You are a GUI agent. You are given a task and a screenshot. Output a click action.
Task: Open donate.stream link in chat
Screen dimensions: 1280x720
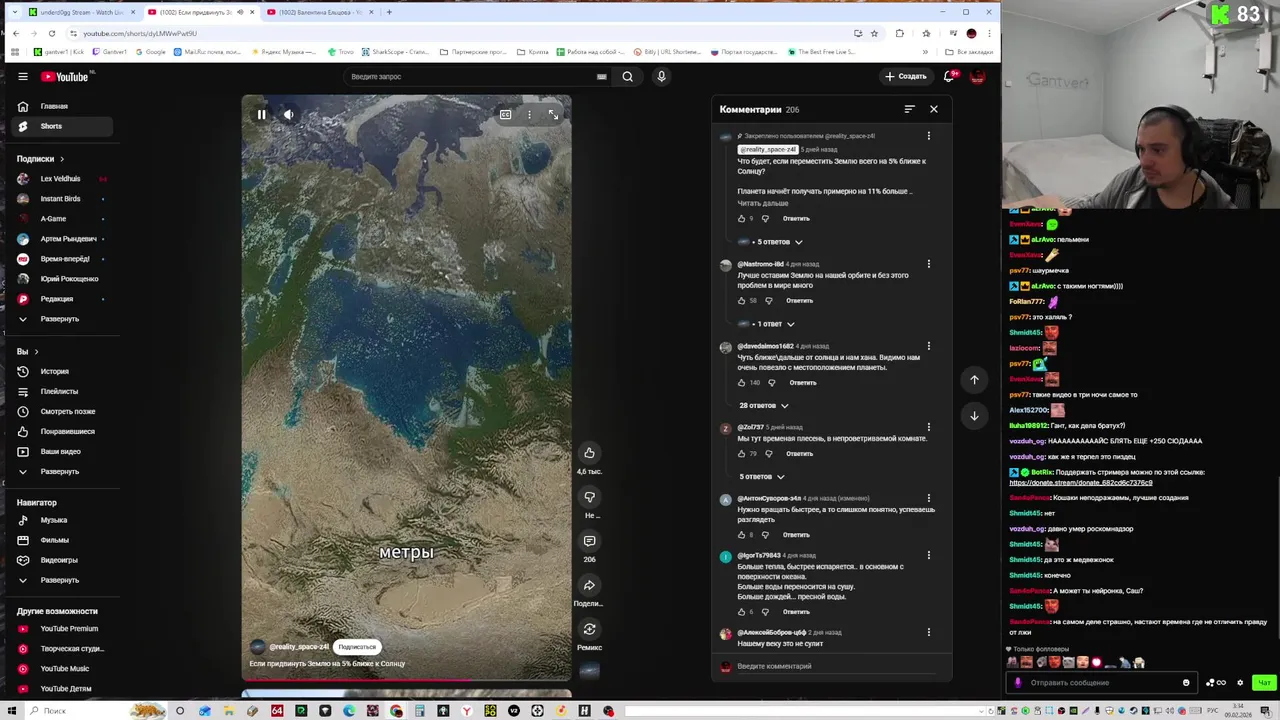pos(1081,483)
